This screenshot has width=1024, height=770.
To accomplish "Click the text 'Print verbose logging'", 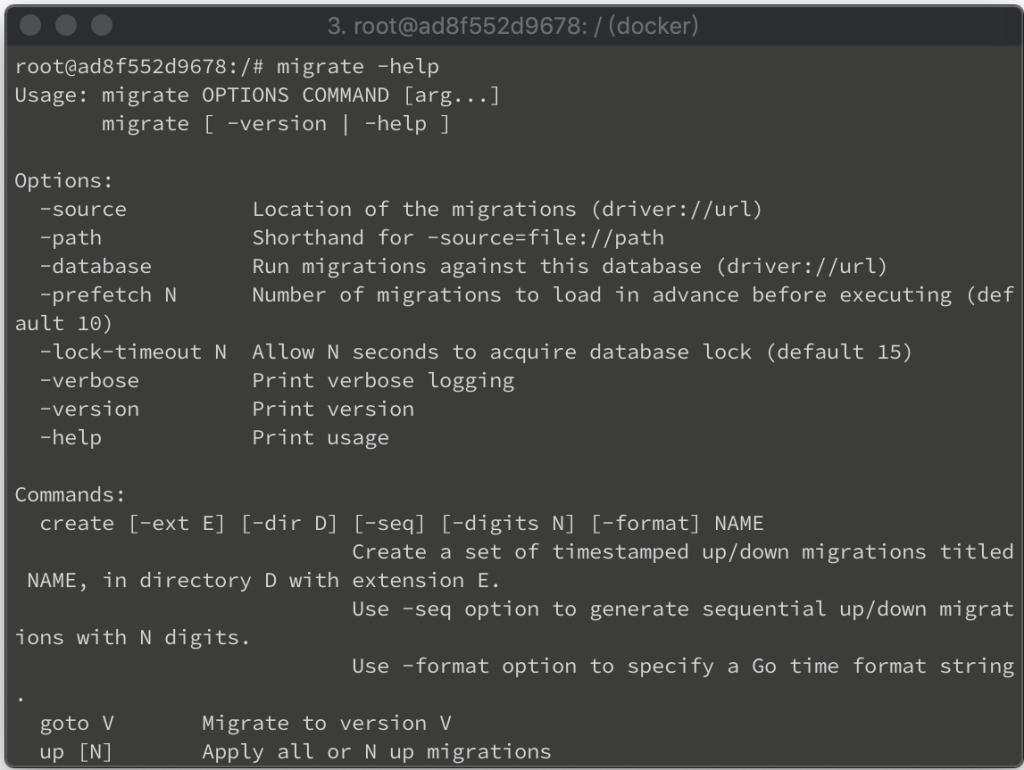I will pyautogui.click(x=383, y=381).
